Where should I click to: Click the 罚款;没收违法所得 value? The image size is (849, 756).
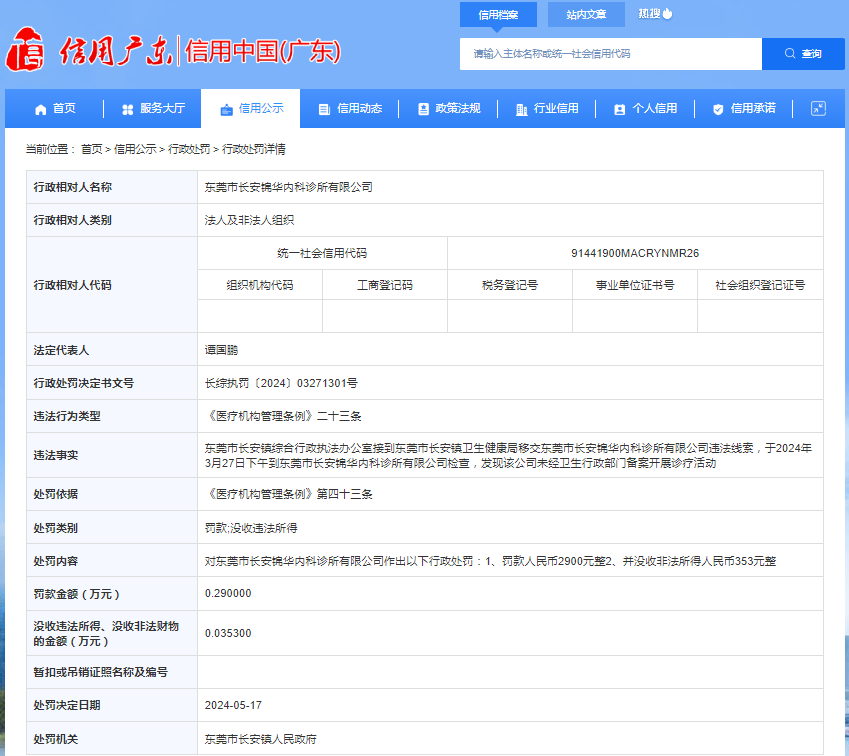tap(251, 528)
